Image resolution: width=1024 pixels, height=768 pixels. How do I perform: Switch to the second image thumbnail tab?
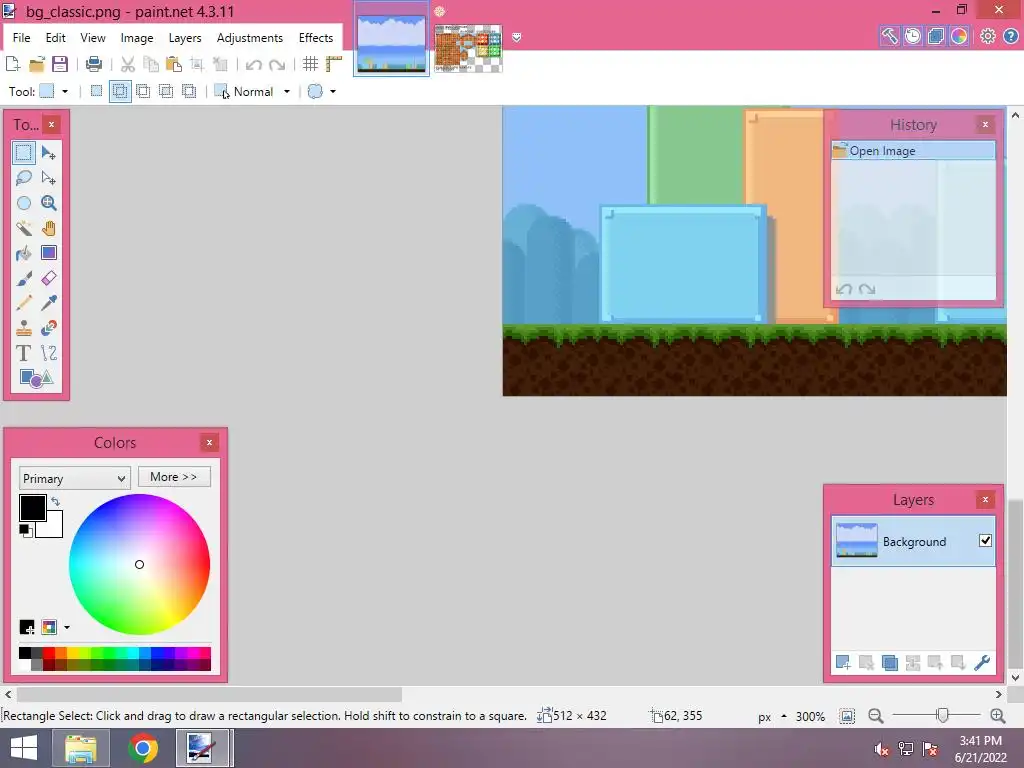468,48
